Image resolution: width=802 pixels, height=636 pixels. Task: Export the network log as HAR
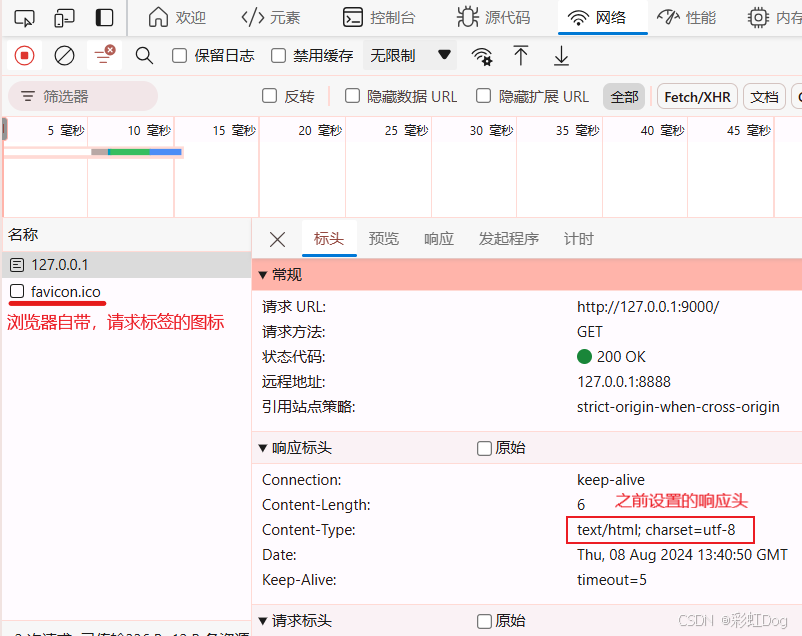pos(561,56)
